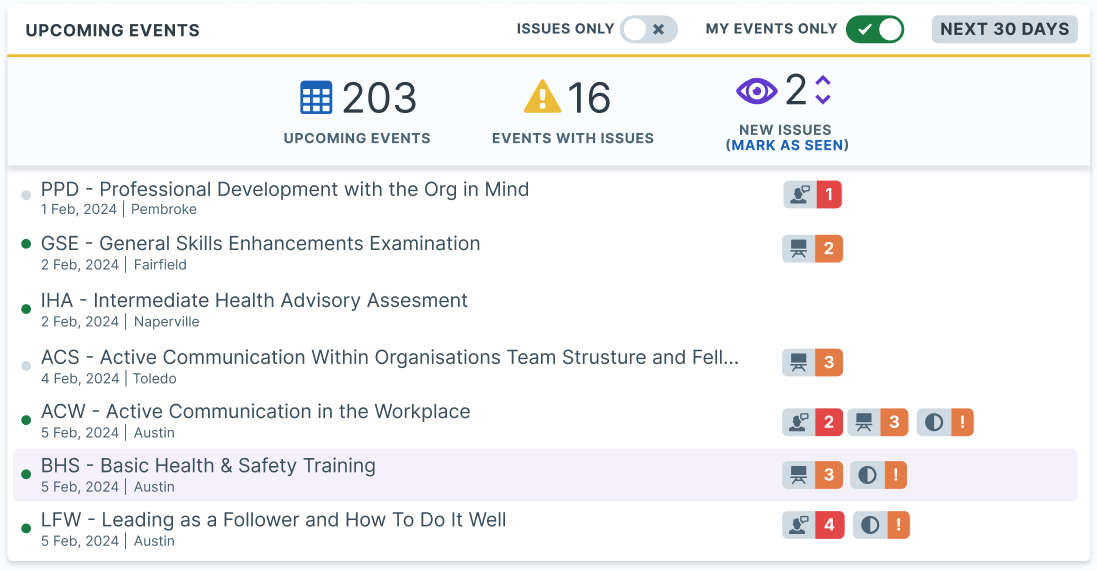Open ACS - Active Communication Within Organisations event

389,358
